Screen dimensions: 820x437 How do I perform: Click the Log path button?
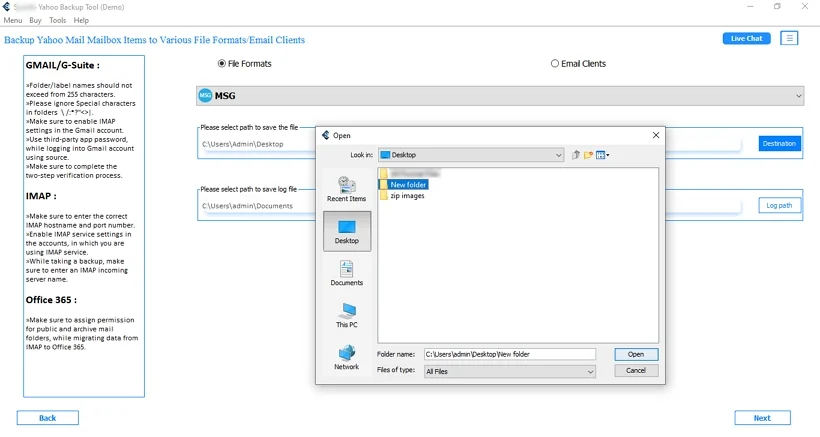pos(779,205)
